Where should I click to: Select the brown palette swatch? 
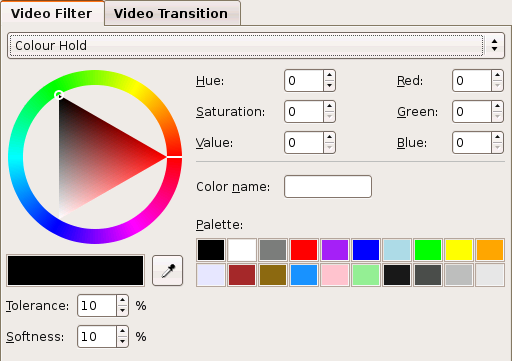(x=273, y=275)
